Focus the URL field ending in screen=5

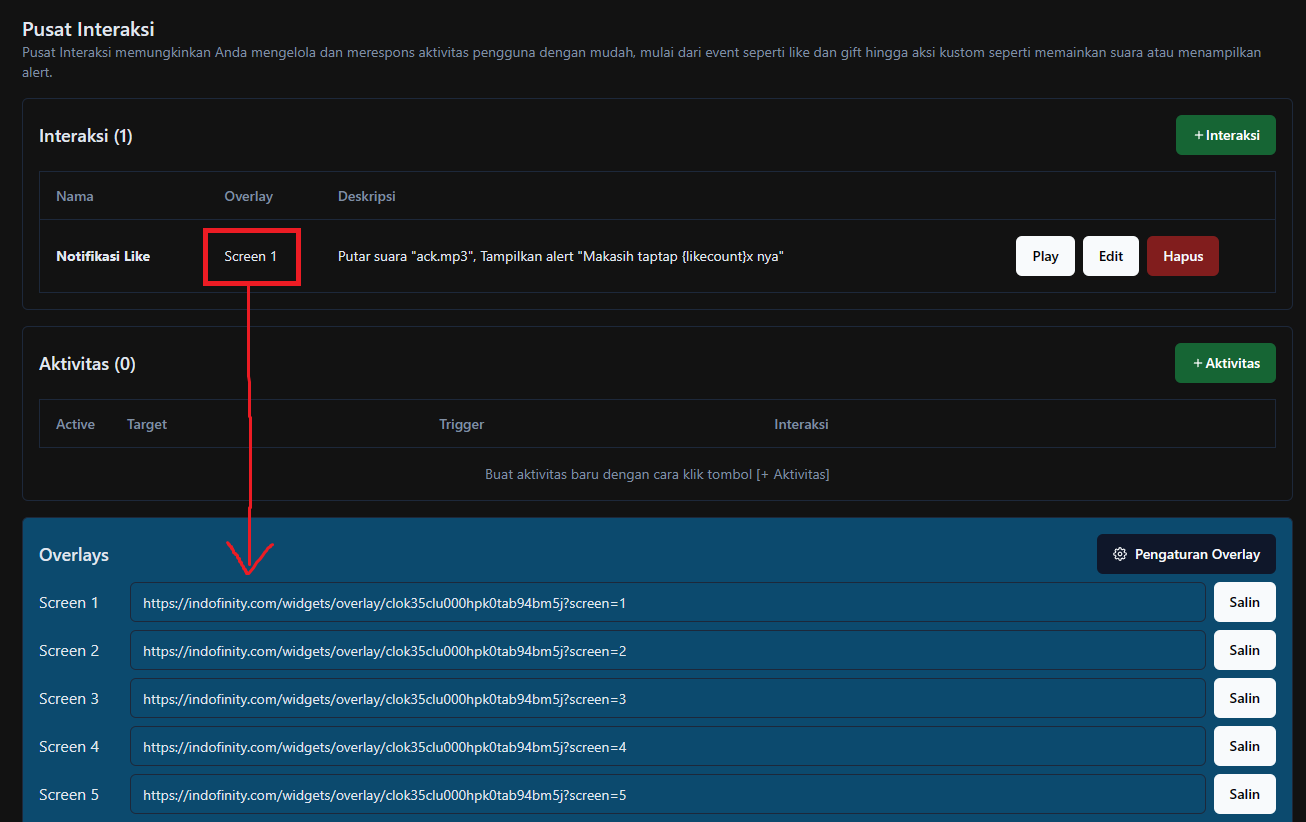tap(667, 795)
